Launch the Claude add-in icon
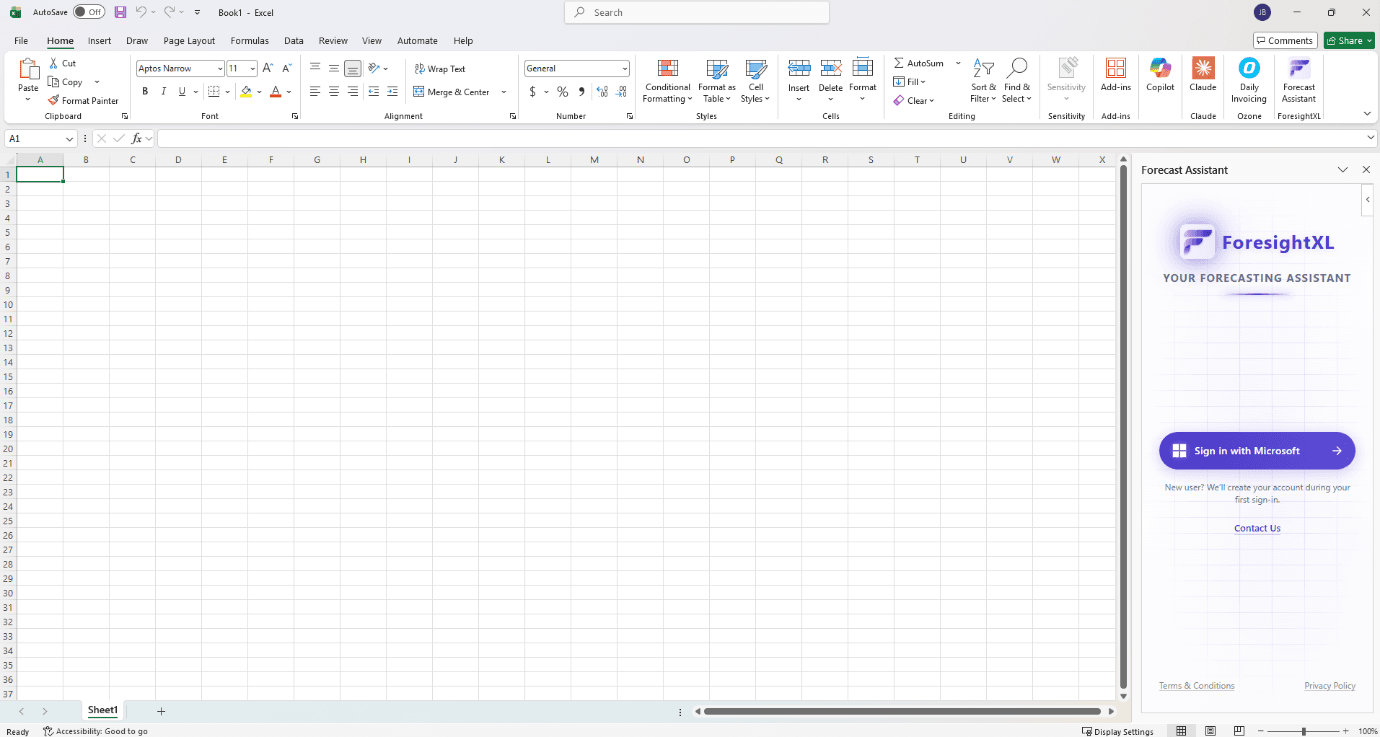Viewport: 1380px width, 737px height. click(x=1202, y=69)
